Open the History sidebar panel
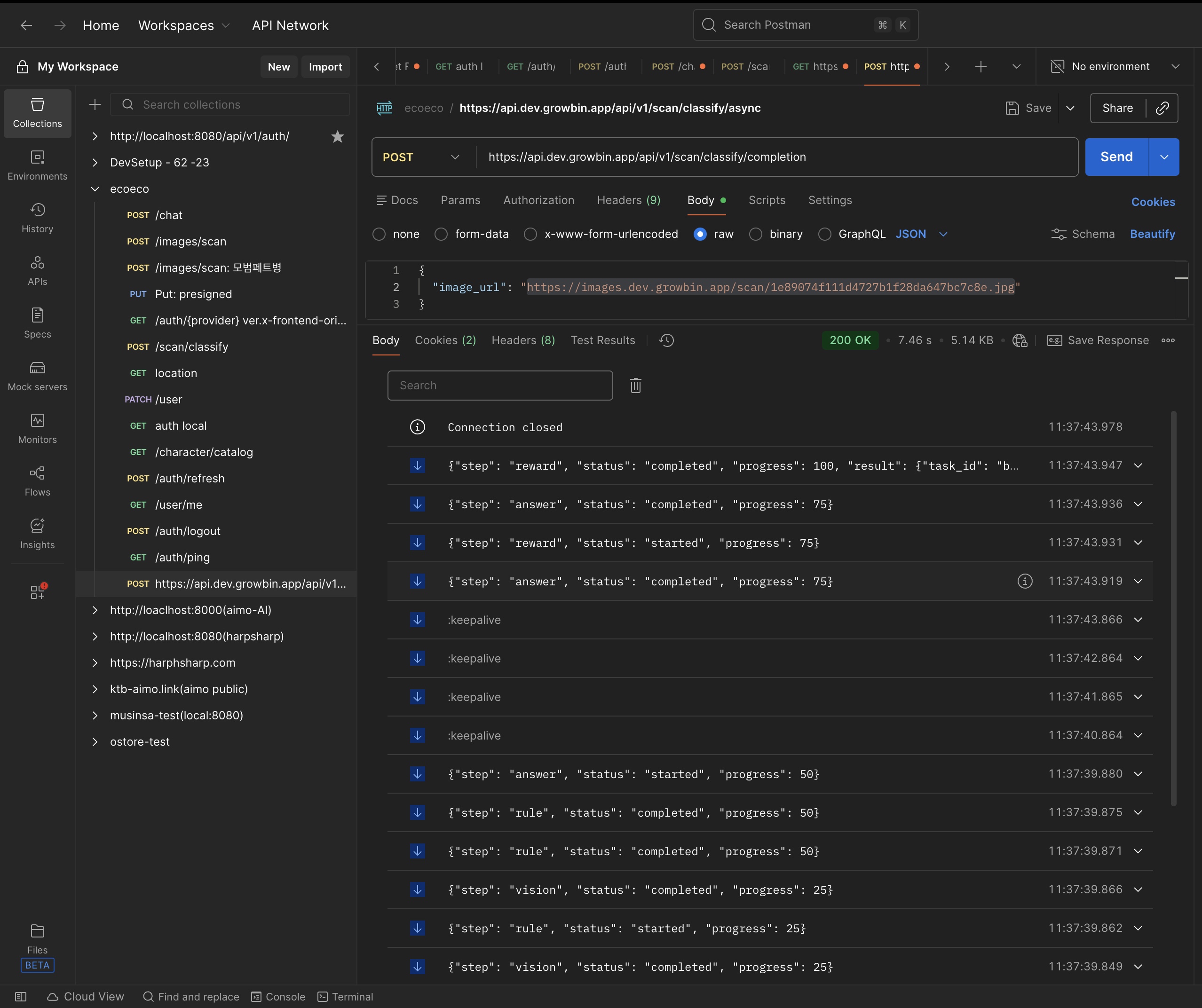The height and width of the screenshot is (1008, 1202). [x=37, y=218]
